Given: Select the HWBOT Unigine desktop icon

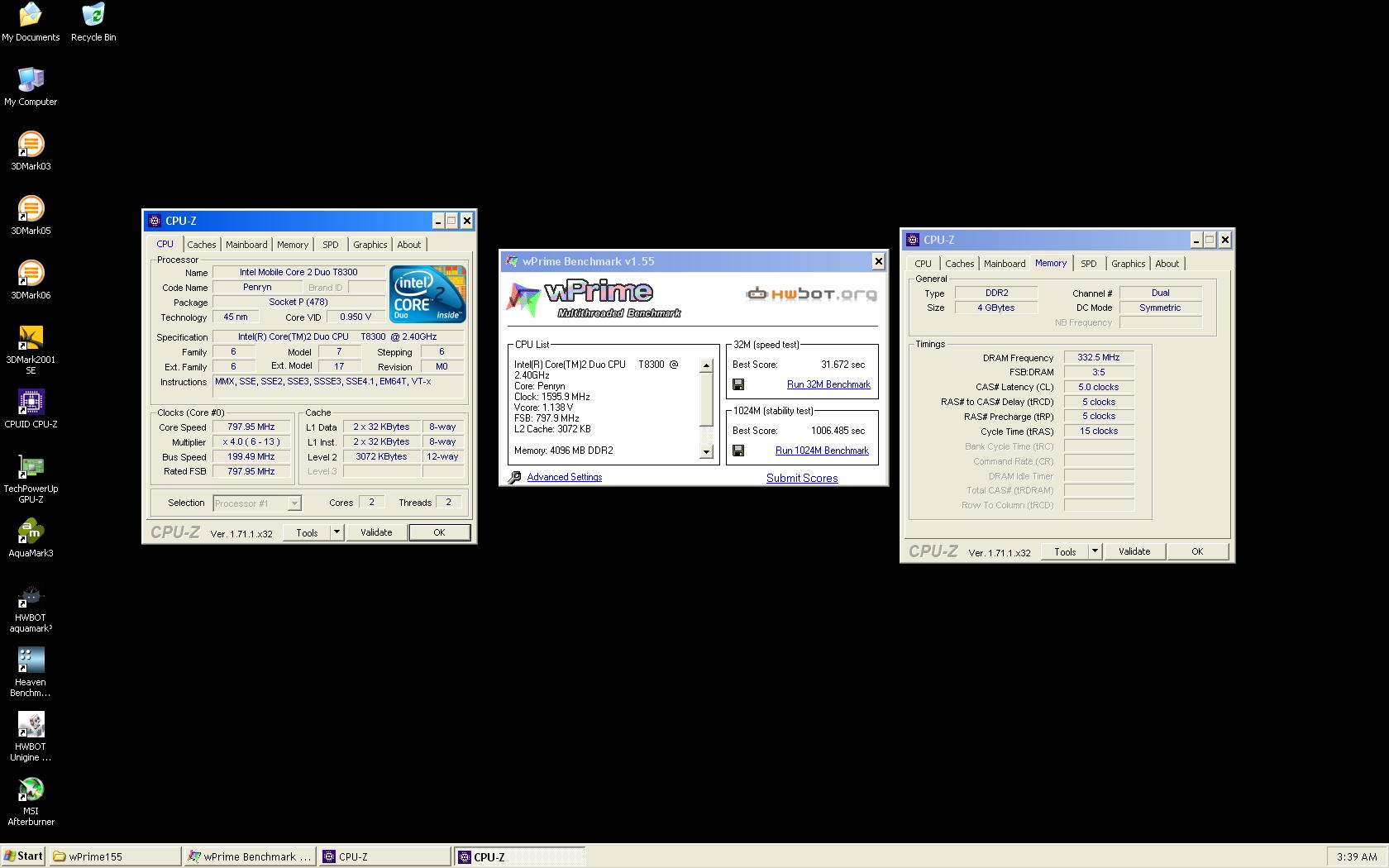Looking at the screenshot, I should point(31,737).
